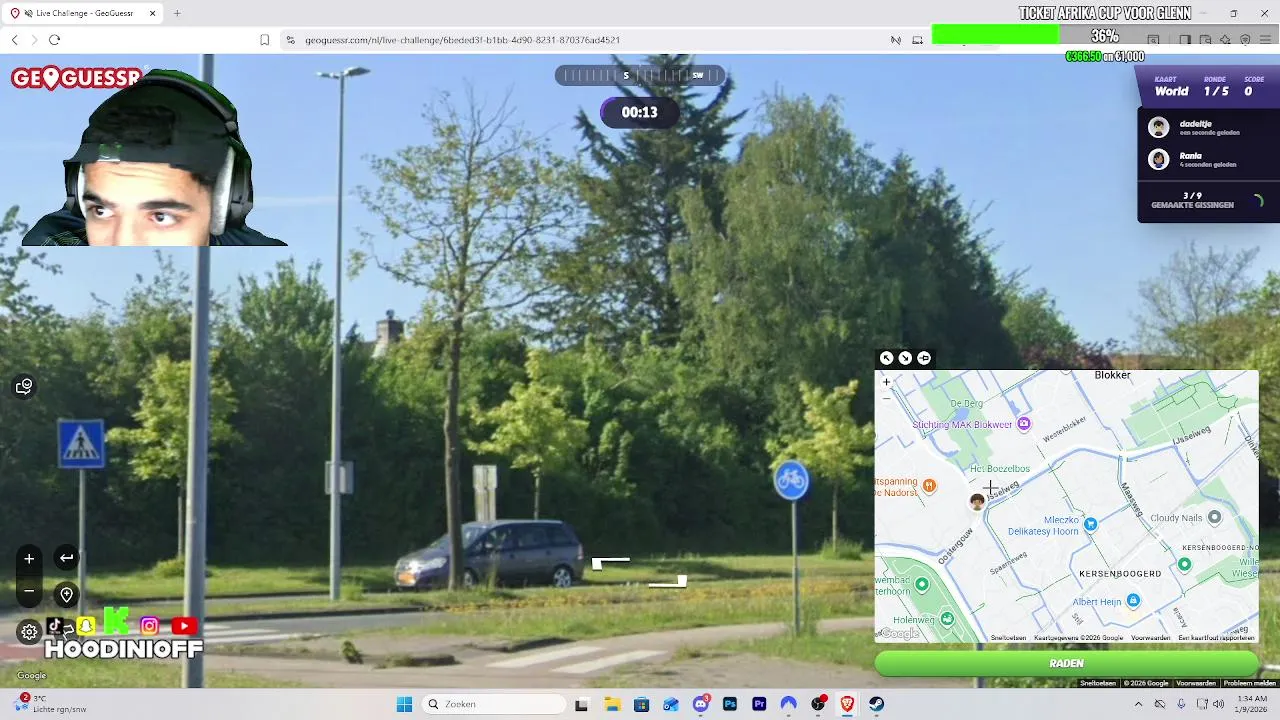Open Discord from the taskbar
Screen dimensions: 1280x720
coord(701,704)
